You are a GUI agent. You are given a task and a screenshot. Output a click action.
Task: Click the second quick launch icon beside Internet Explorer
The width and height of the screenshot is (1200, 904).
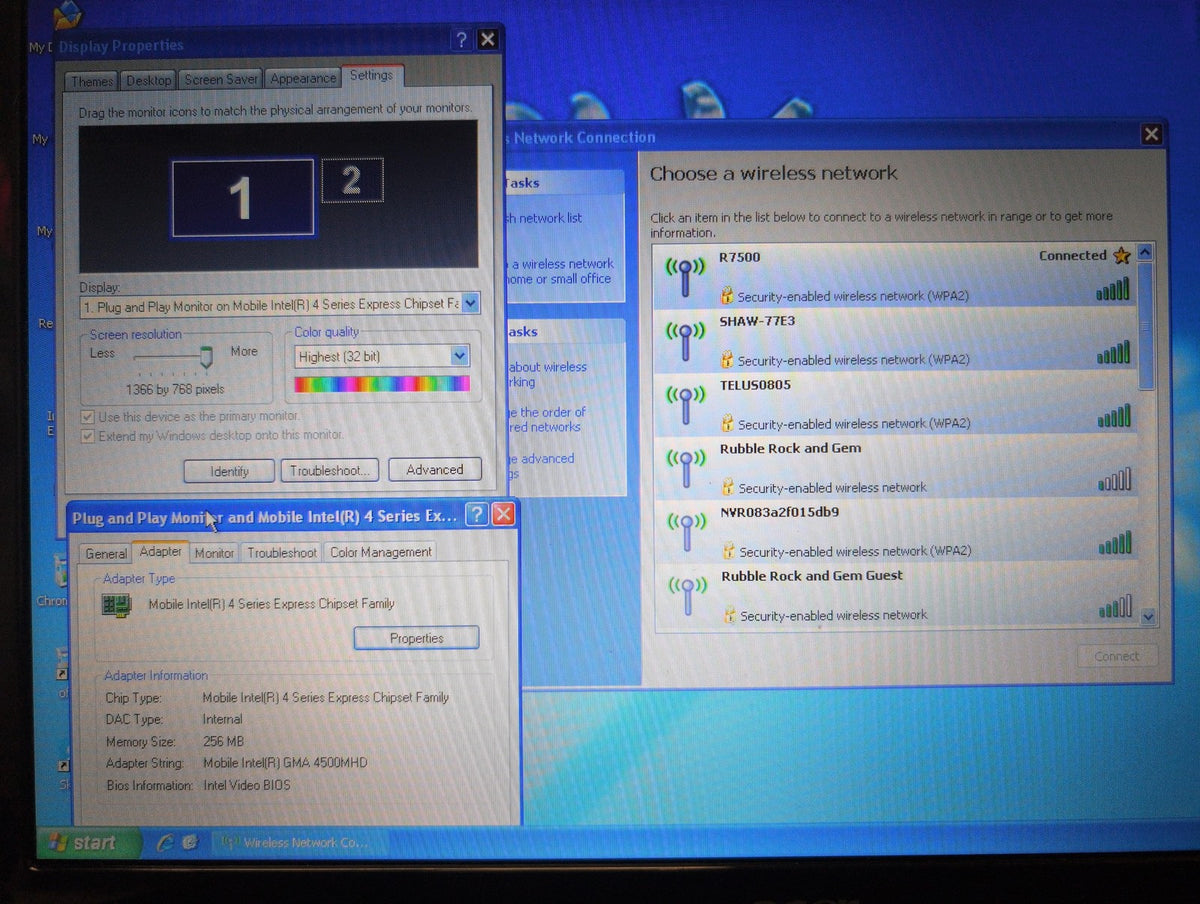point(190,843)
